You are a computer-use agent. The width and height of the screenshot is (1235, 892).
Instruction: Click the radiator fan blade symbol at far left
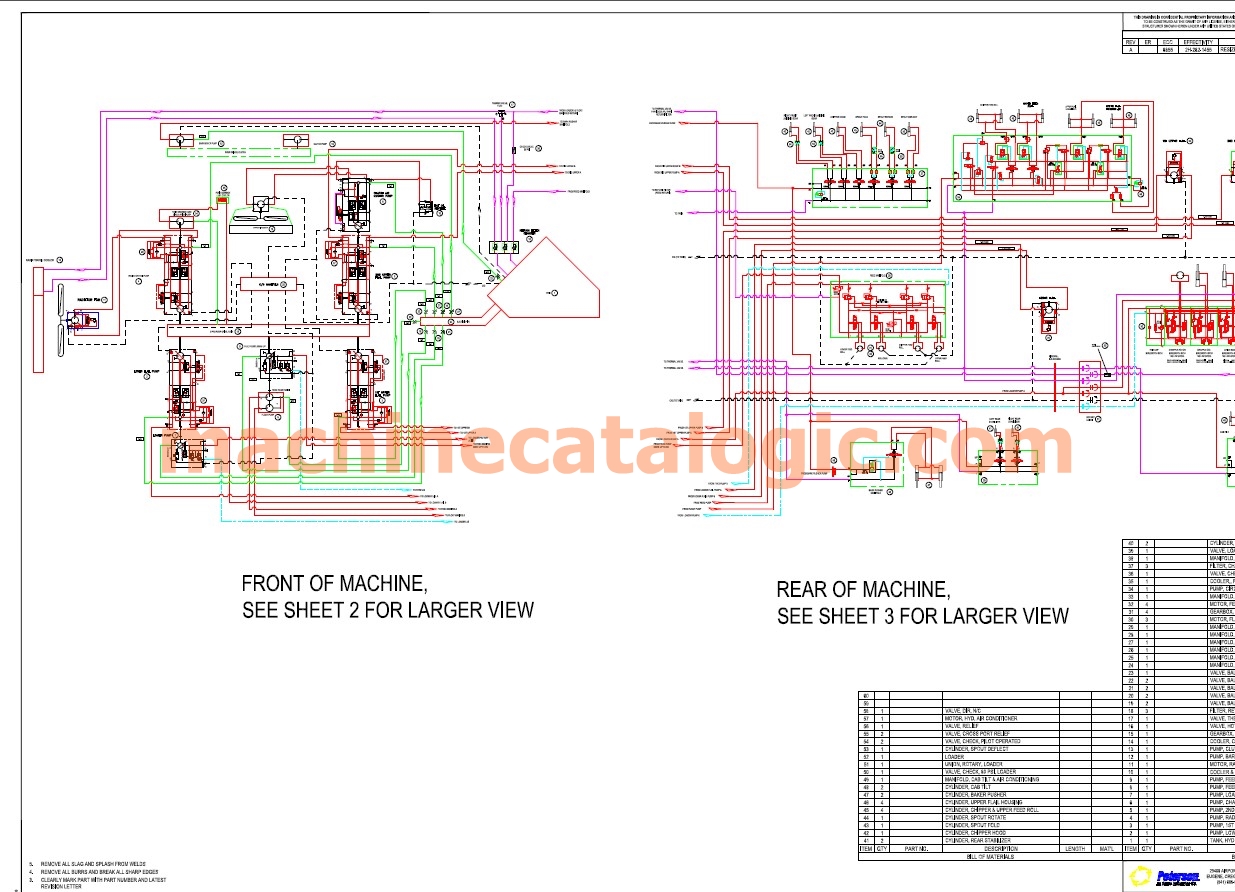tap(63, 320)
